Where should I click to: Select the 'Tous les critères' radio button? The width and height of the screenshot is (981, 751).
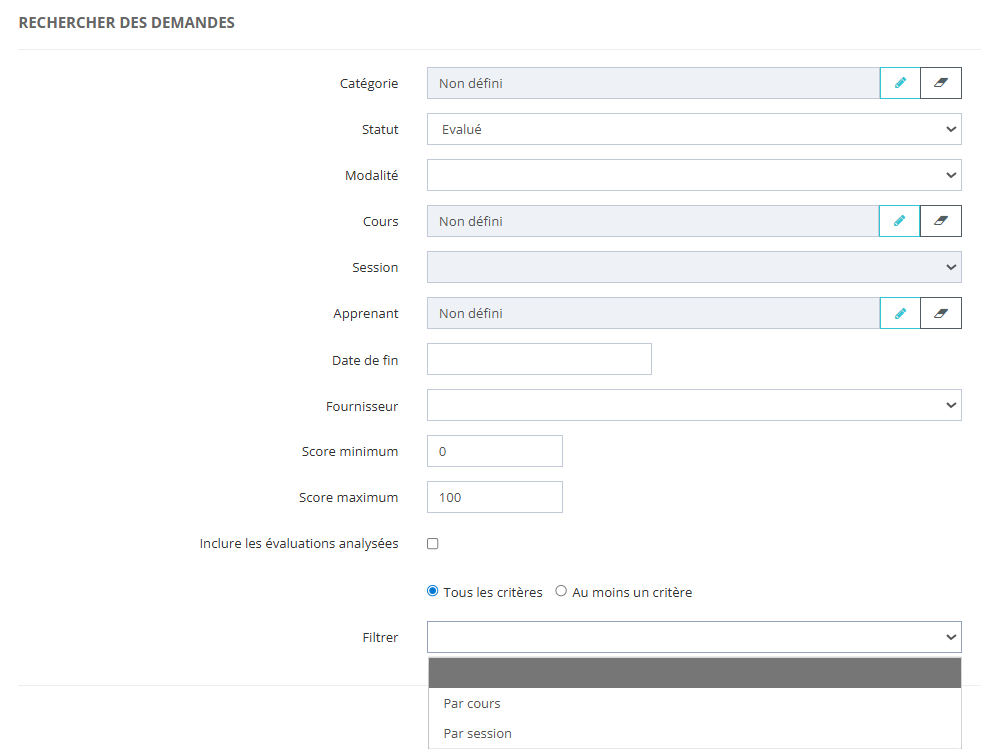pos(433,591)
